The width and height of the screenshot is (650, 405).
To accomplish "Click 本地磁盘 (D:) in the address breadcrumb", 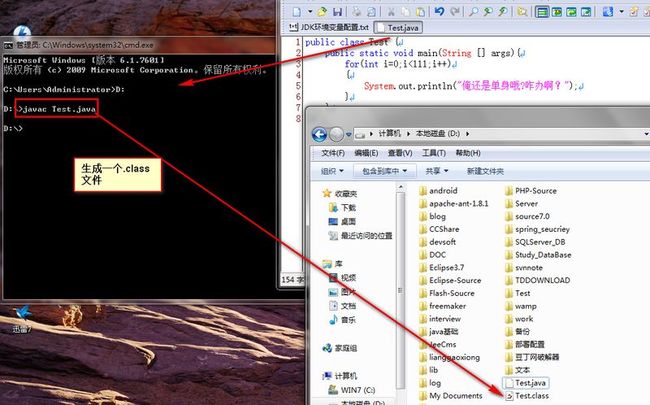I will (438, 133).
